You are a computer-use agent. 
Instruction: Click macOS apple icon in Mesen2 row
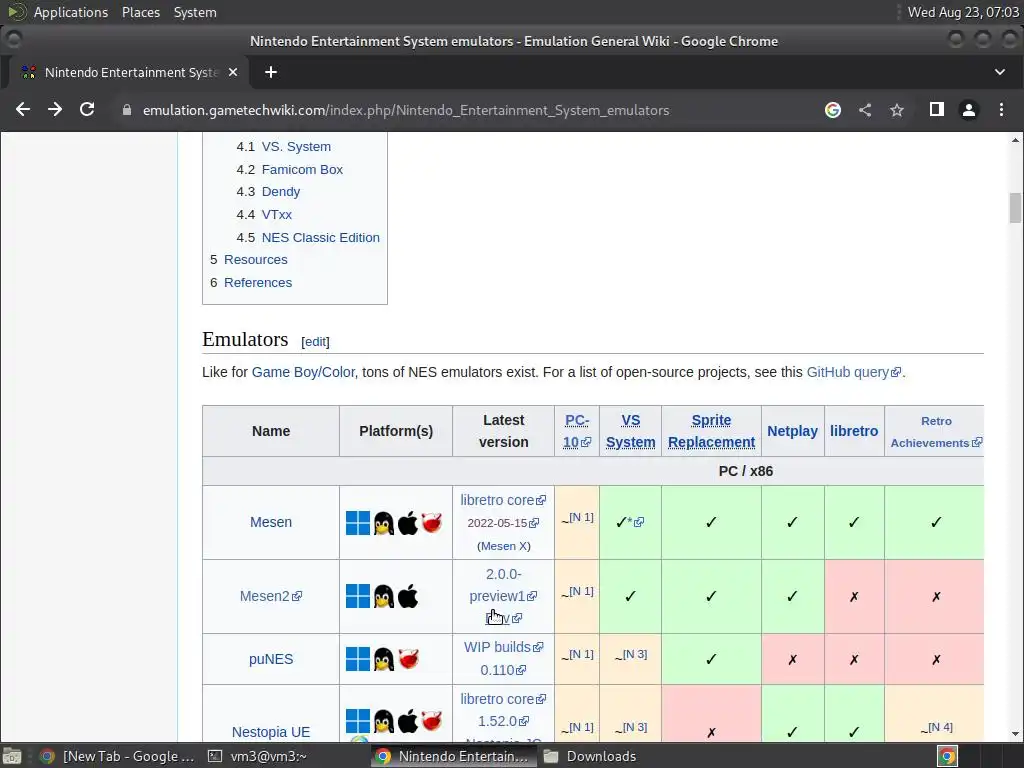point(408,596)
